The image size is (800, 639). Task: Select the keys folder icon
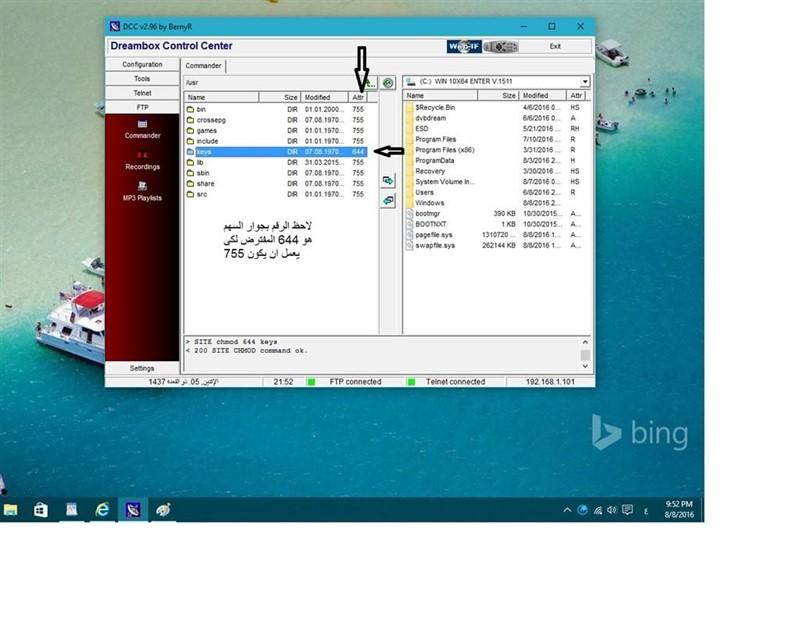click(x=190, y=152)
